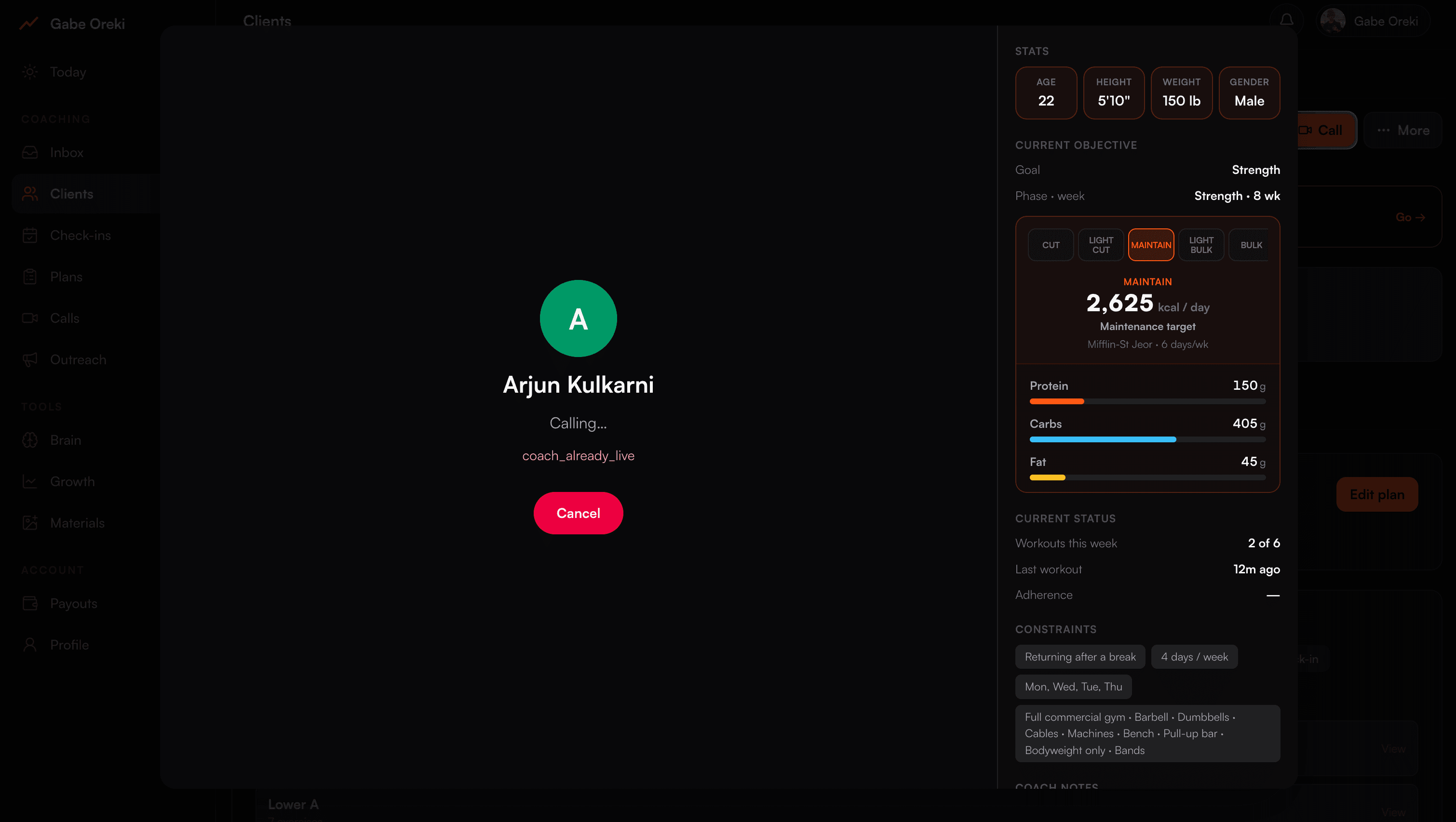The width and height of the screenshot is (1456, 822).
Task: Click the '4 days / week' constraint chip
Action: coord(1194,656)
